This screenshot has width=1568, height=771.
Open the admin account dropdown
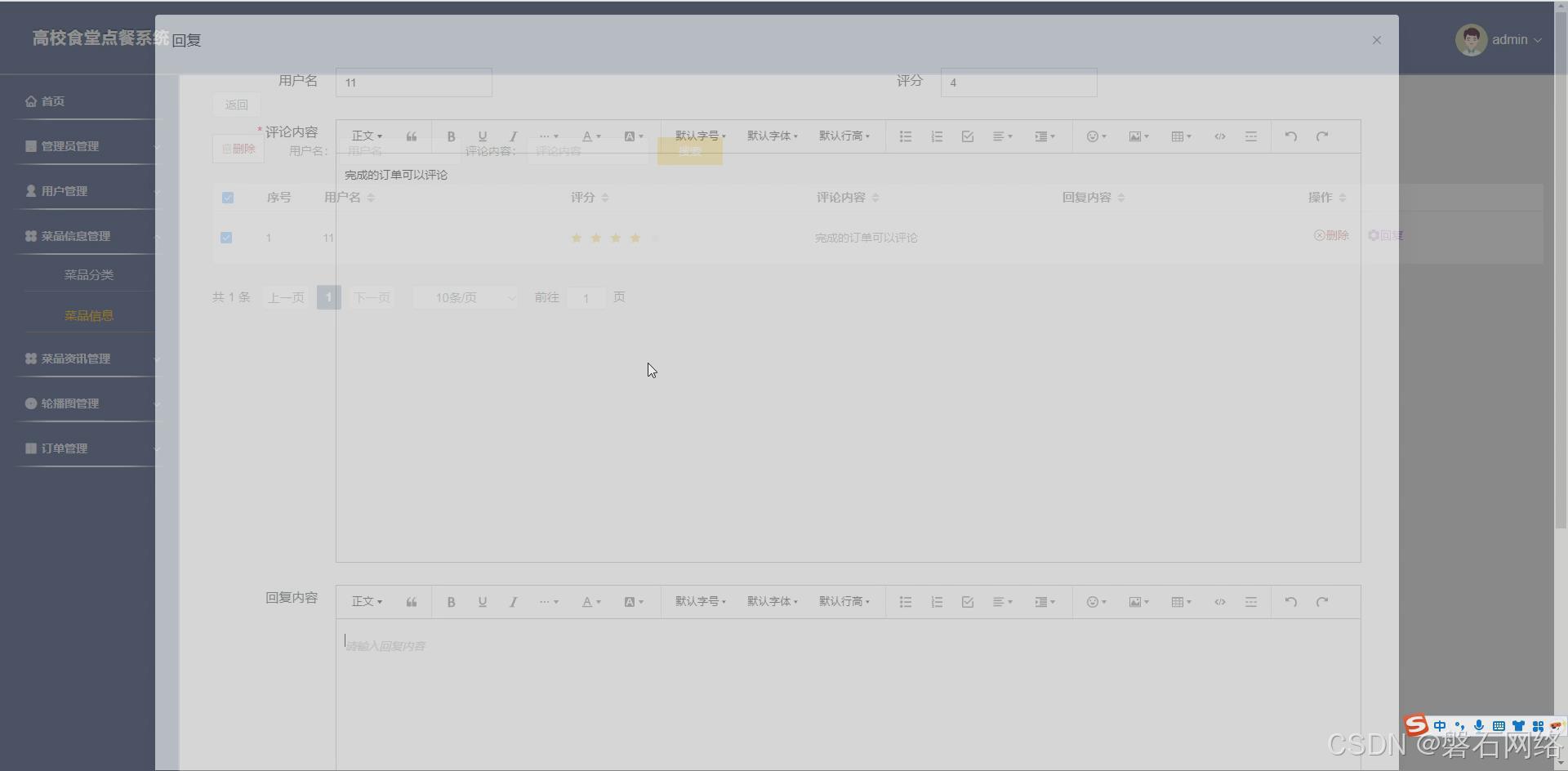[x=1499, y=39]
